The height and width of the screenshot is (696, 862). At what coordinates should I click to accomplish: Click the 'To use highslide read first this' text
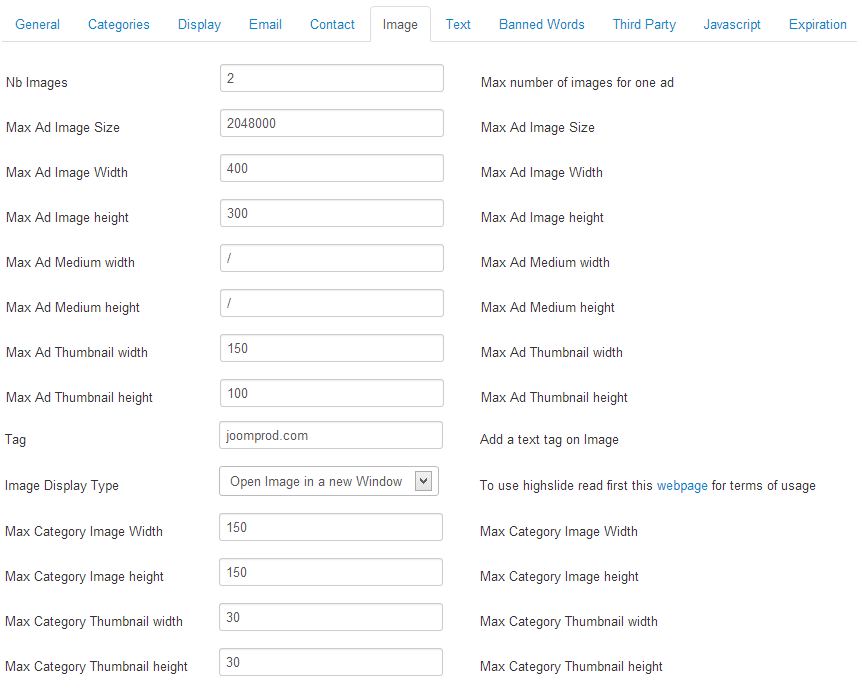(566, 486)
